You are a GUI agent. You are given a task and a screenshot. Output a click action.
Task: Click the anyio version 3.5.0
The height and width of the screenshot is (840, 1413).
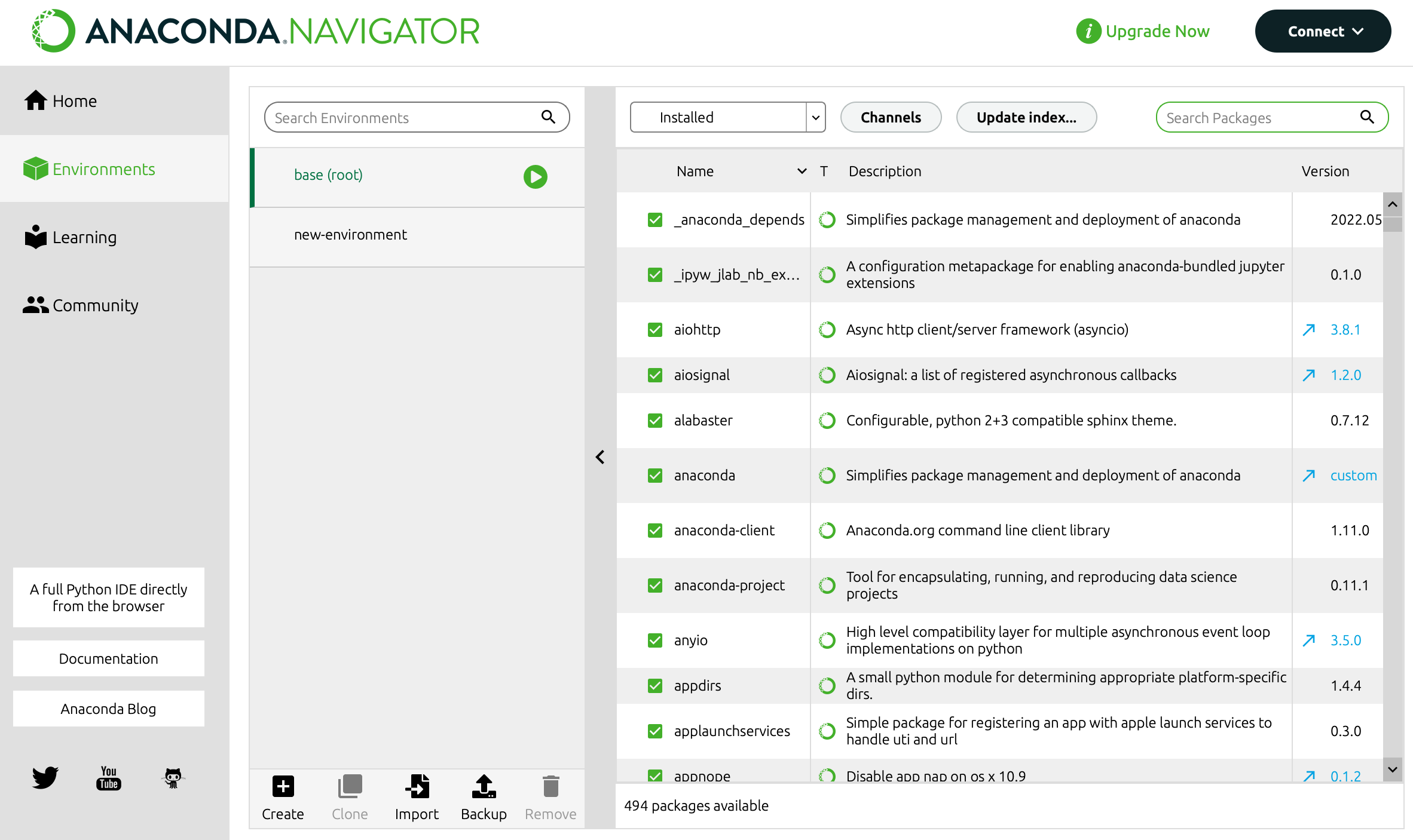[1345, 640]
